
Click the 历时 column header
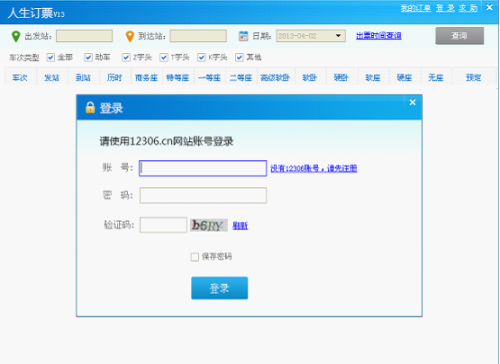115,78
